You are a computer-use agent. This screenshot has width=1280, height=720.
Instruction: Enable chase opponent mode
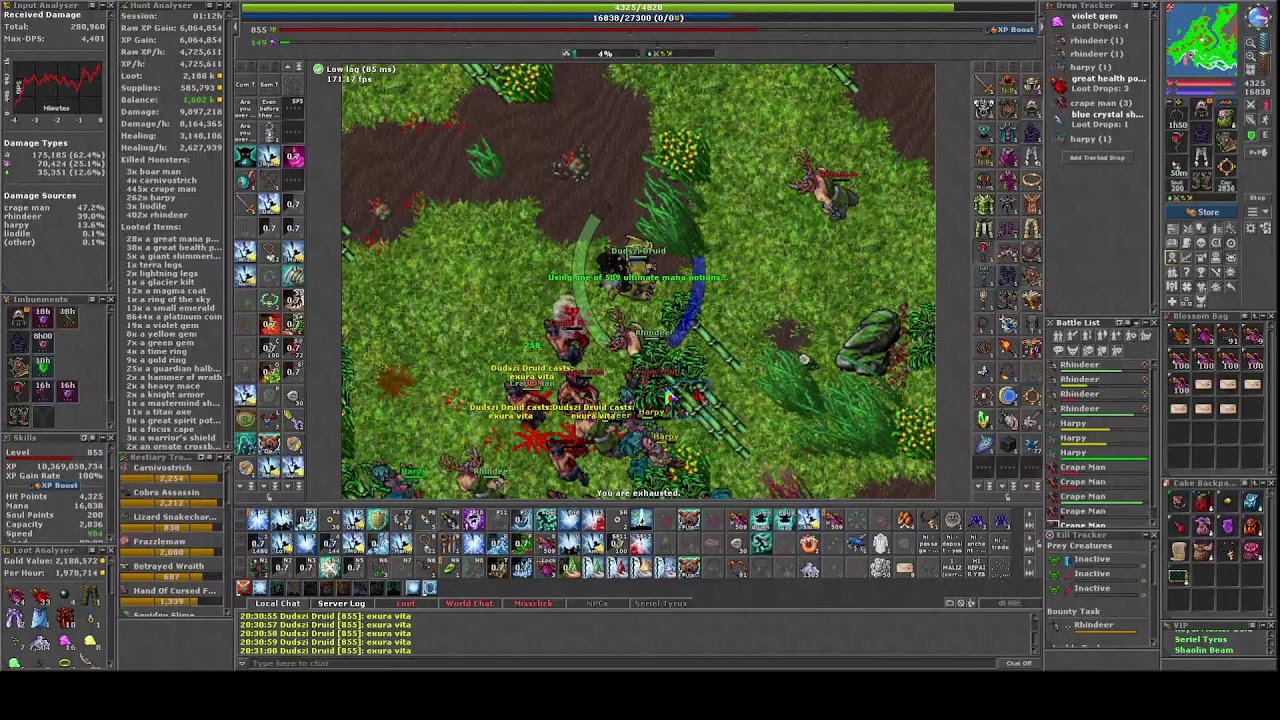(x=1266, y=119)
